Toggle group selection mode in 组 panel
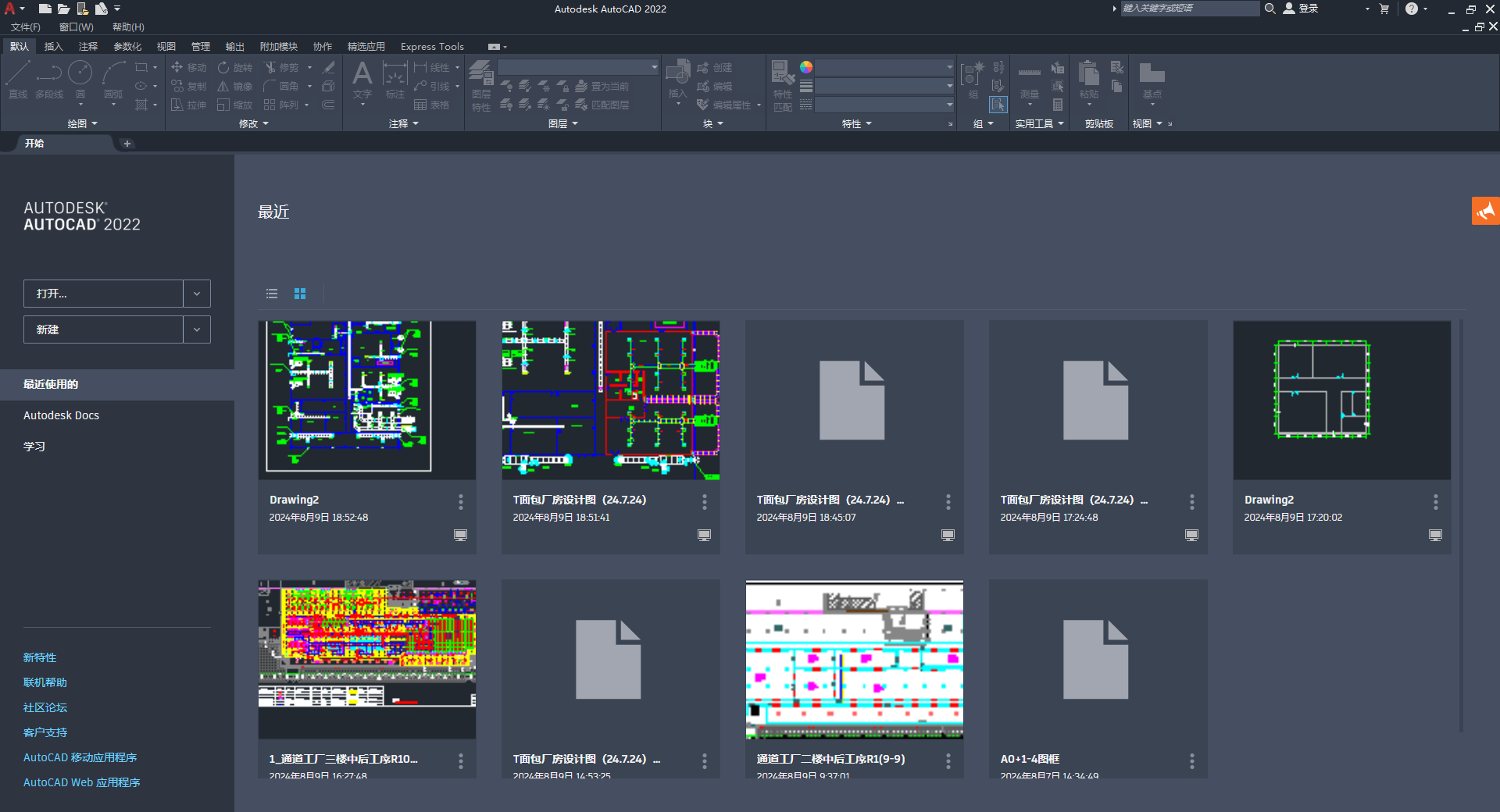This screenshot has height=812, width=1500. click(x=998, y=105)
